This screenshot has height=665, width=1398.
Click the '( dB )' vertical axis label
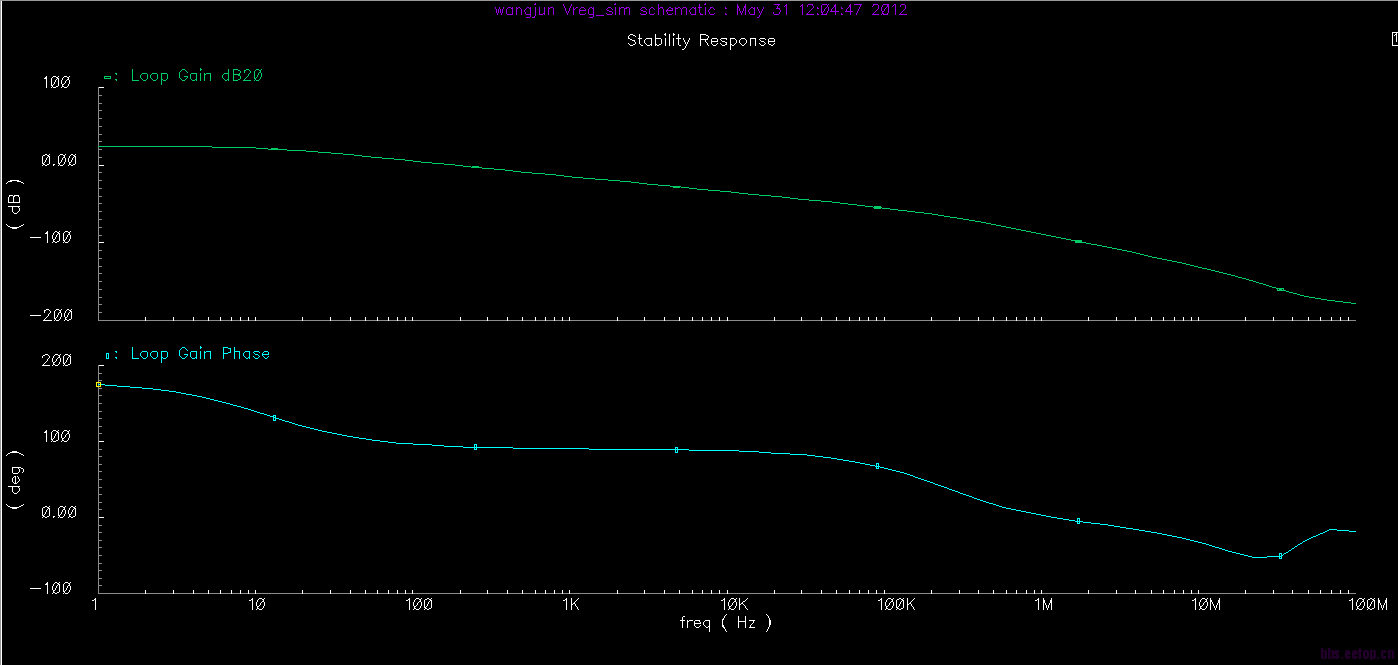pyautogui.click(x=17, y=204)
